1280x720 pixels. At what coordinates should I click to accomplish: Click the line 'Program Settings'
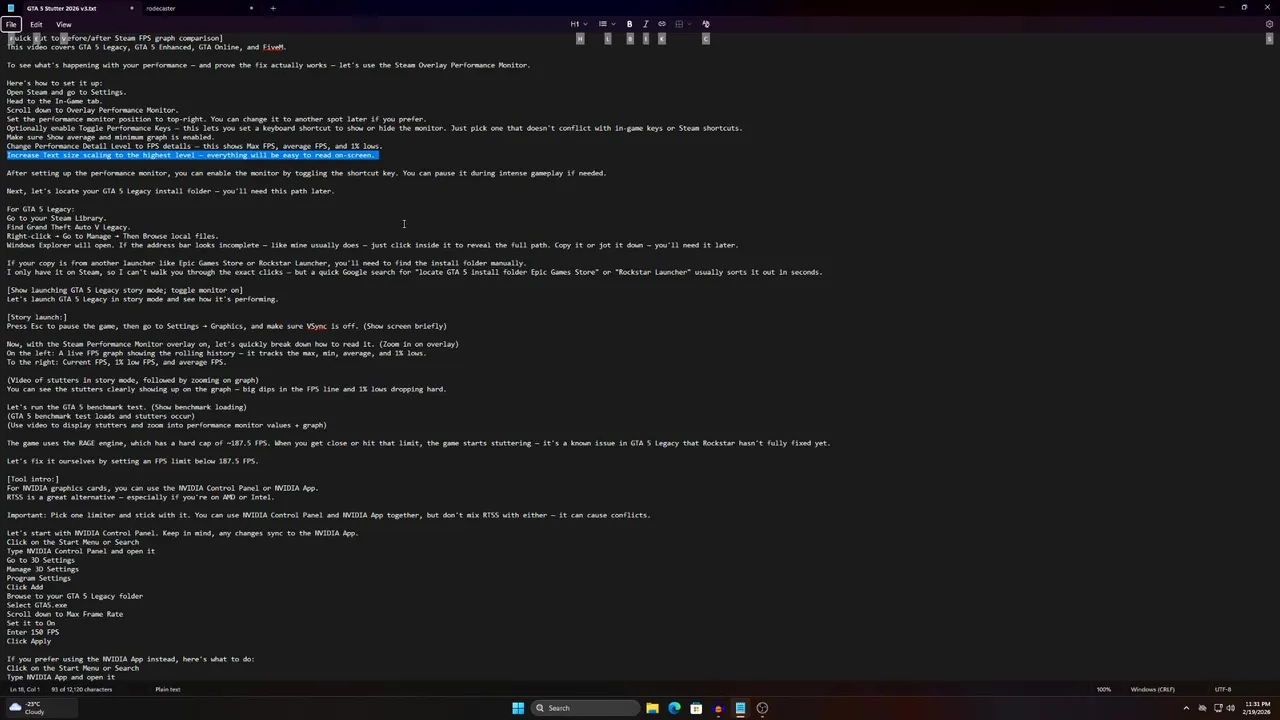(x=39, y=578)
